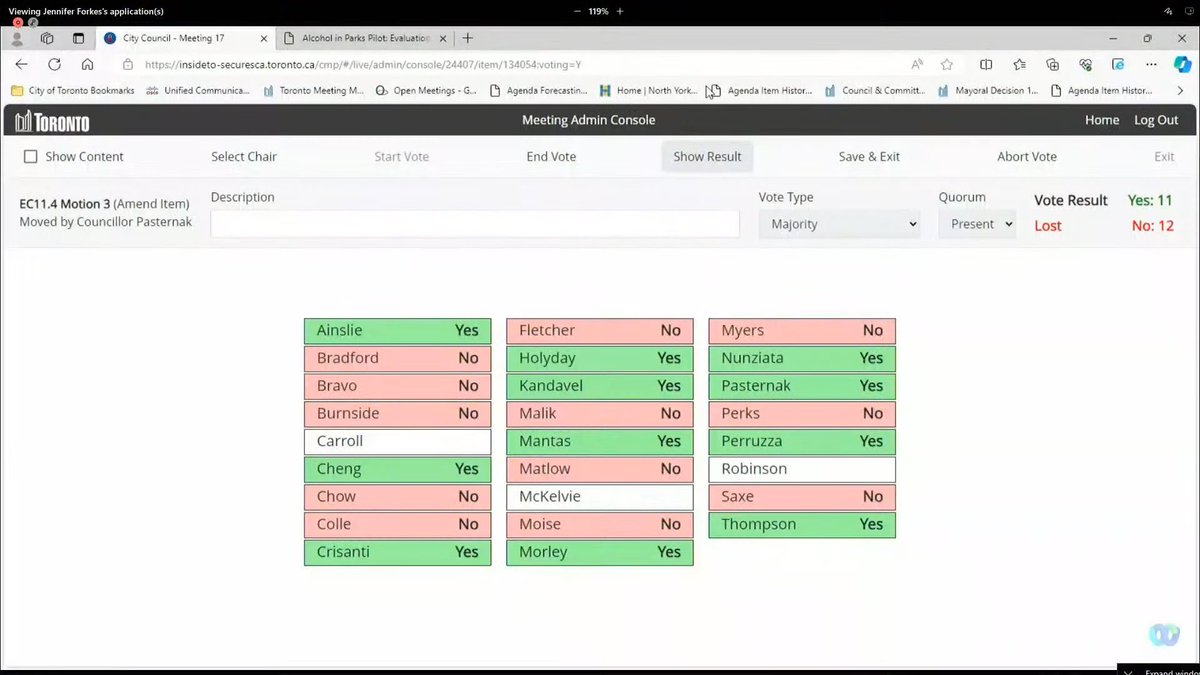
Task: Select the Holyday Yes vote cell
Action: tap(599, 358)
